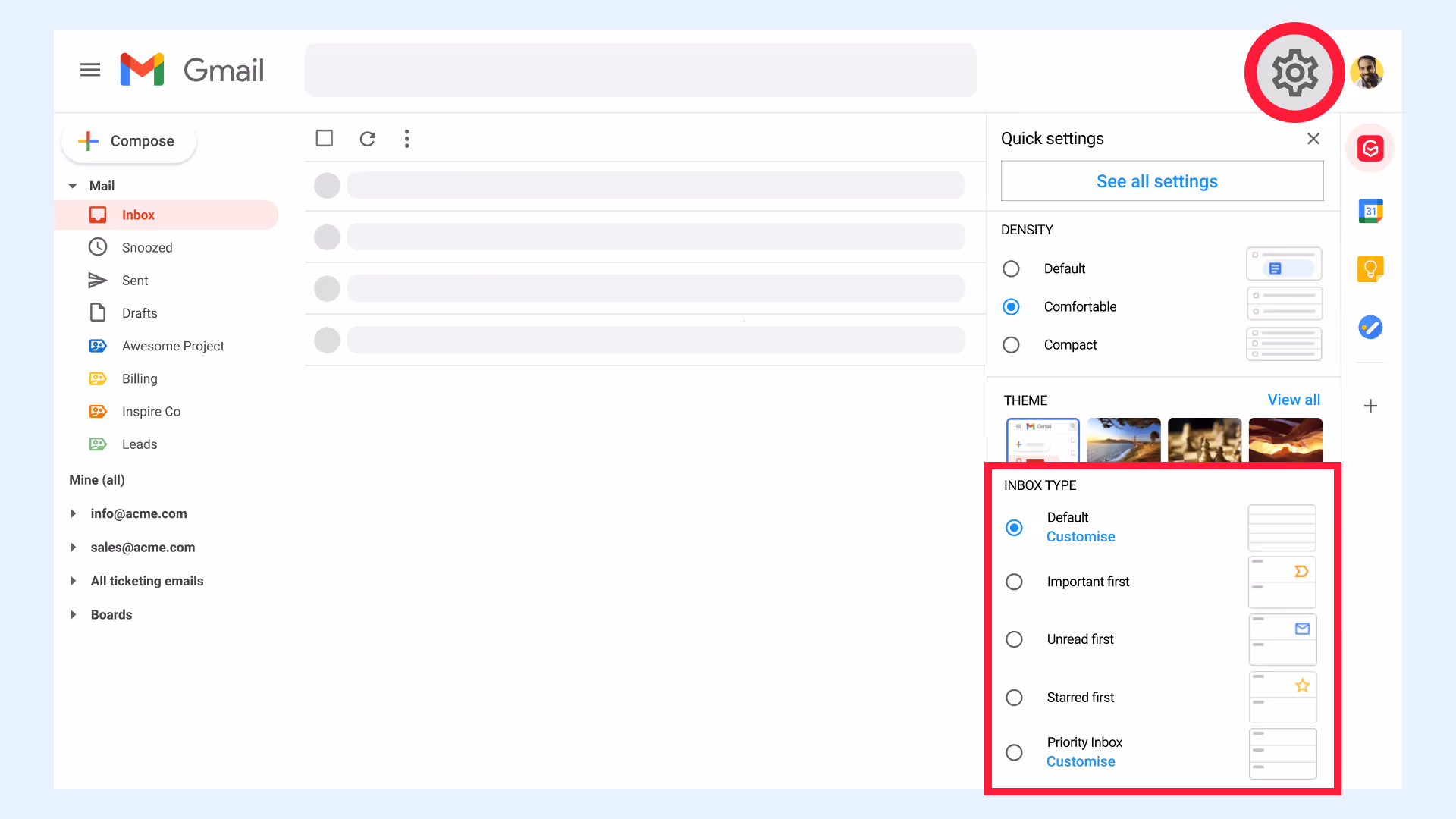Click the Sent paper plane icon
Image resolution: width=1456 pixels, height=819 pixels.
click(x=98, y=281)
